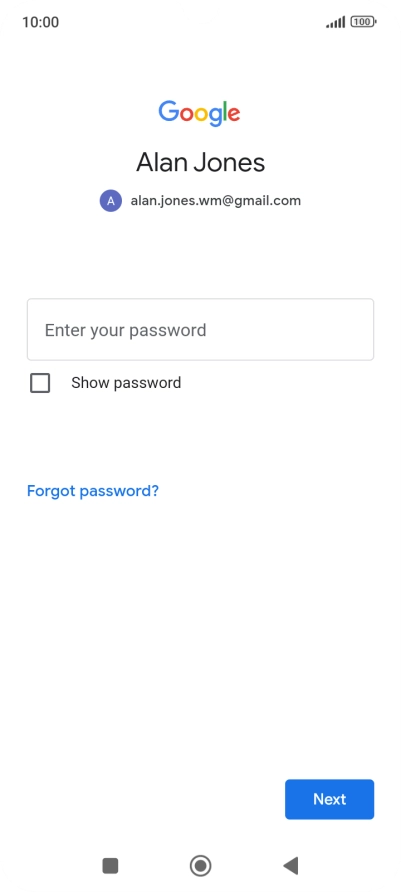The height and width of the screenshot is (892, 401).
Task: Go back using the triangle navigation button
Action: pyautogui.click(x=291, y=866)
